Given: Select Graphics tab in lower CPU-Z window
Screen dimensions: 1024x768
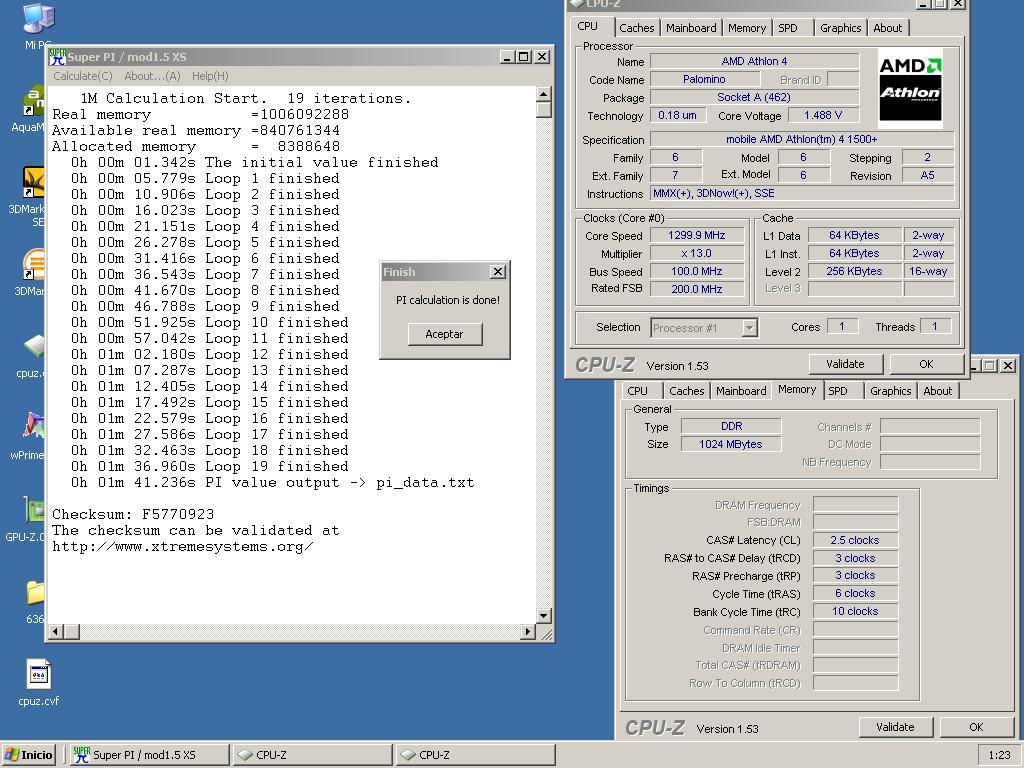Looking at the screenshot, I should pyautogui.click(x=890, y=391).
